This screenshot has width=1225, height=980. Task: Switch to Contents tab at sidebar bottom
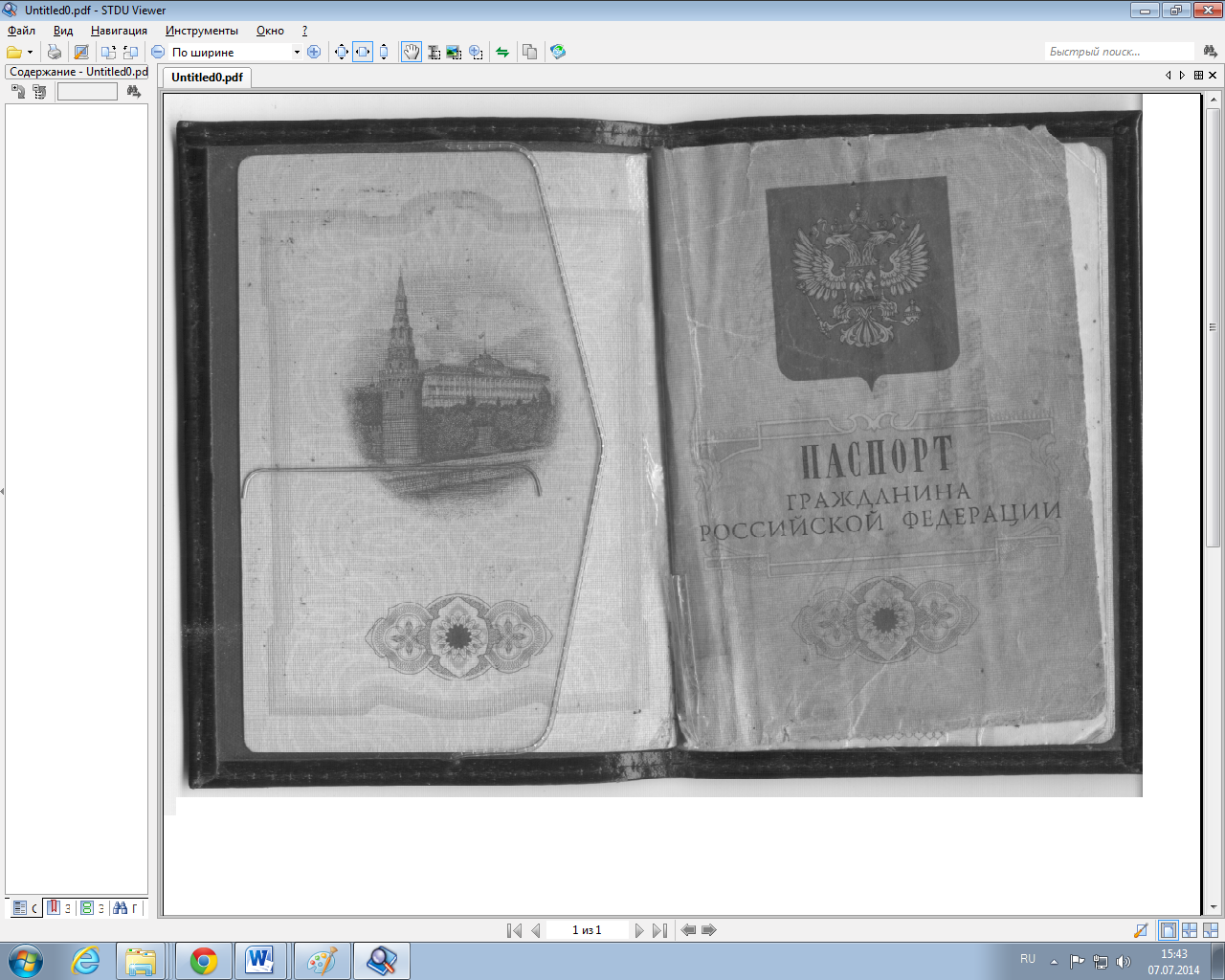25,907
